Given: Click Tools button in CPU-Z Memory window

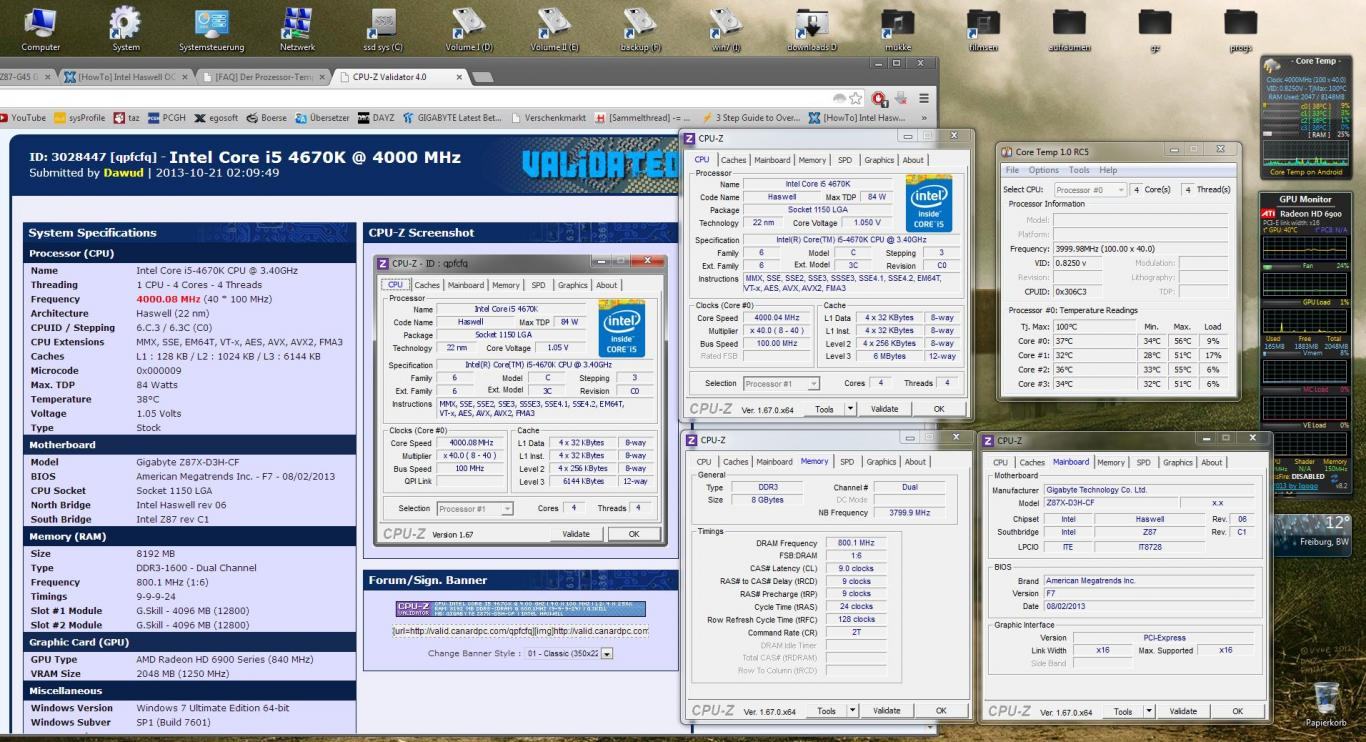Looking at the screenshot, I should (826, 711).
